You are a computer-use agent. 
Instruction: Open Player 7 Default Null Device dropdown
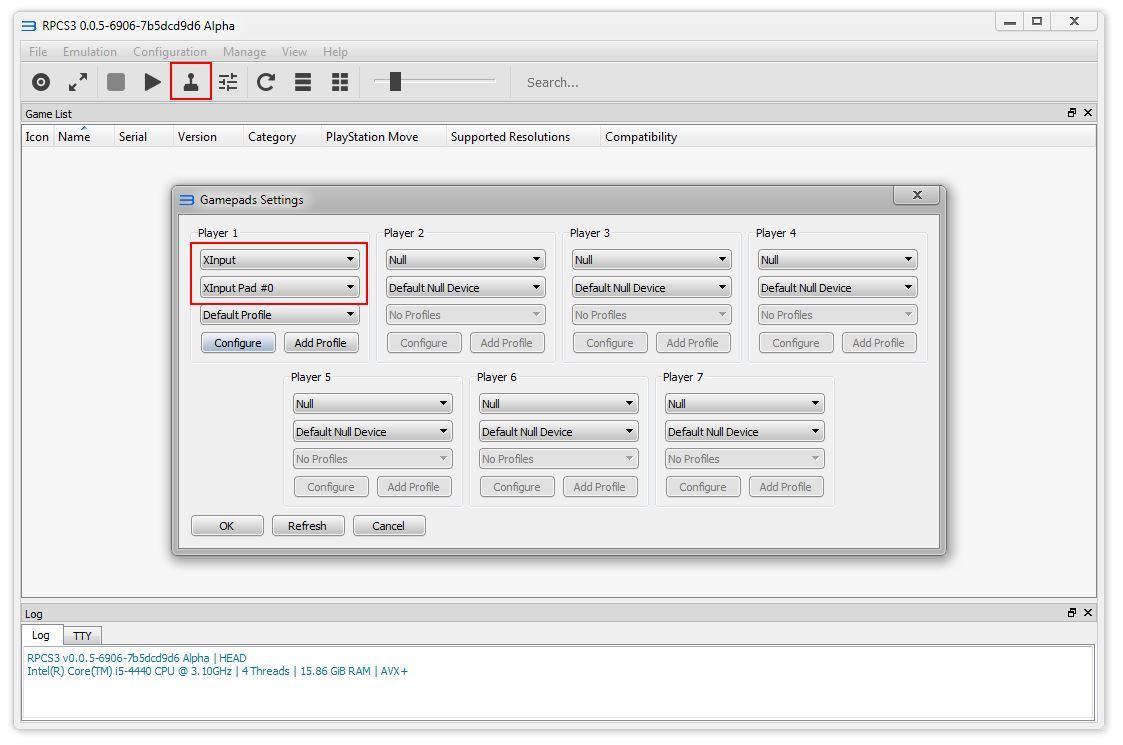[745, 431]
